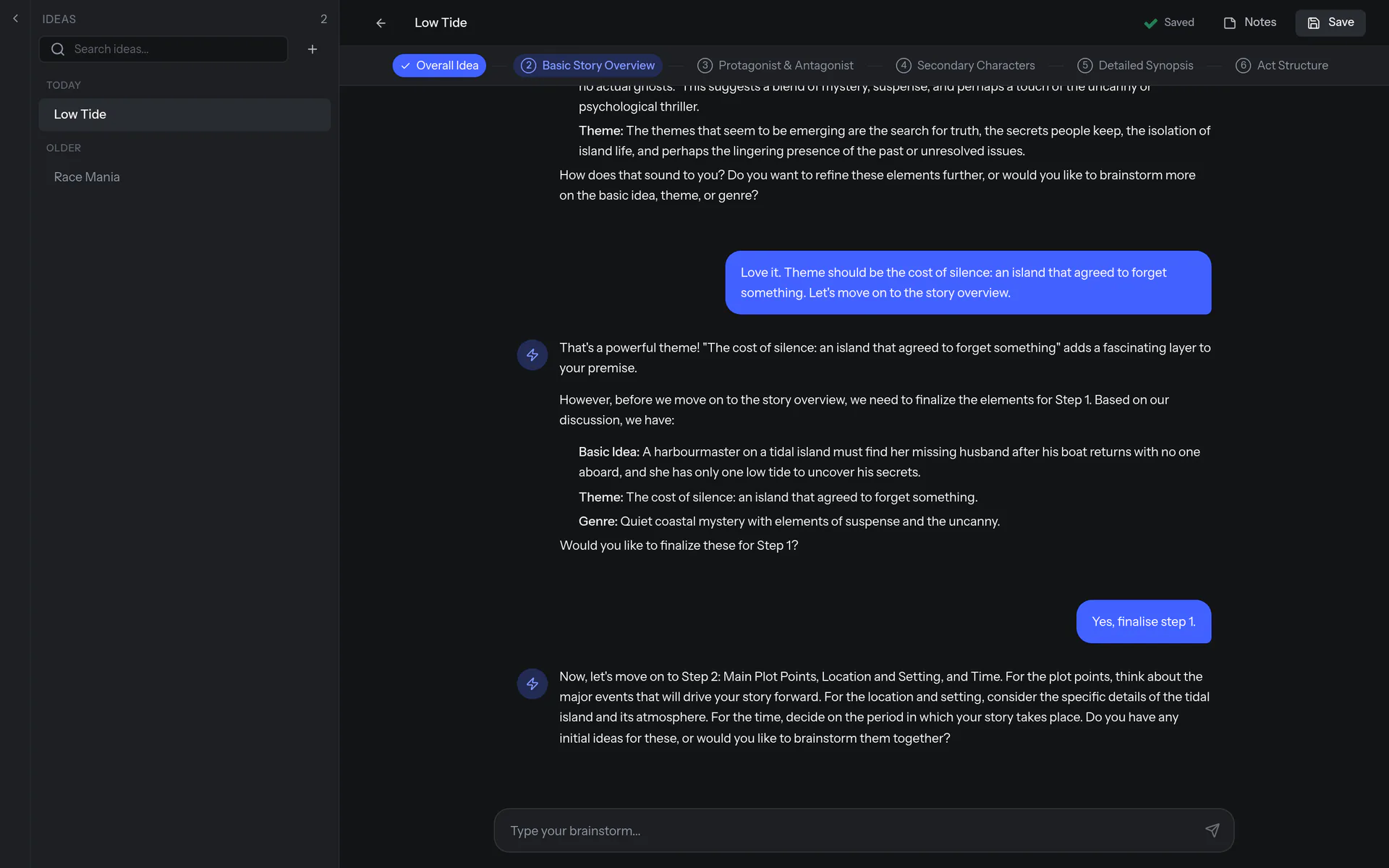Click assistant lightning avatar beside 'That's a powerful theme'
Image resolution: width=1389 pixels, height=868 pixels.
coord(532,355)
